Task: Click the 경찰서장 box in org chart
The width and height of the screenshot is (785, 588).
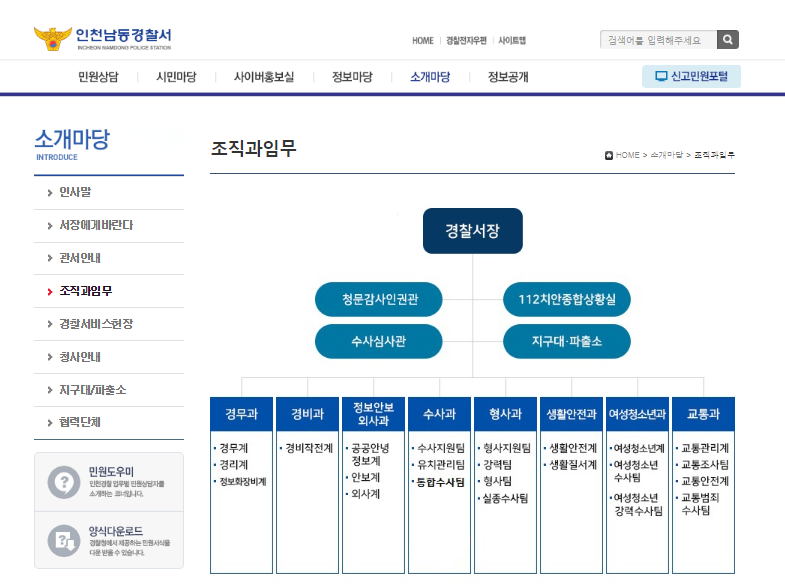Action: pyautogui.click(x=473, y=231)
